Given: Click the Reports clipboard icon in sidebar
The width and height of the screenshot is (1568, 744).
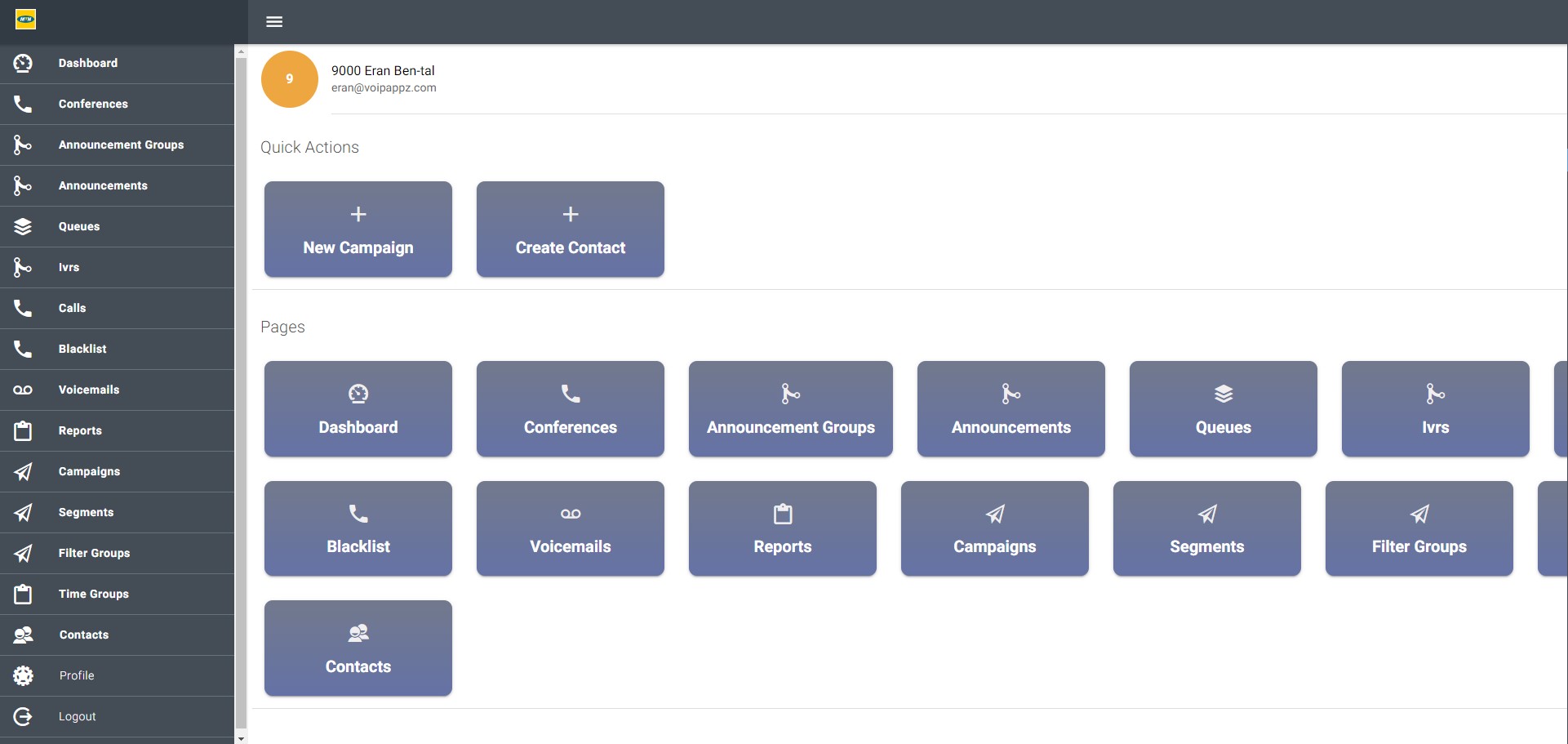Looking at the screenshot, I should click(x=23, y=430).
